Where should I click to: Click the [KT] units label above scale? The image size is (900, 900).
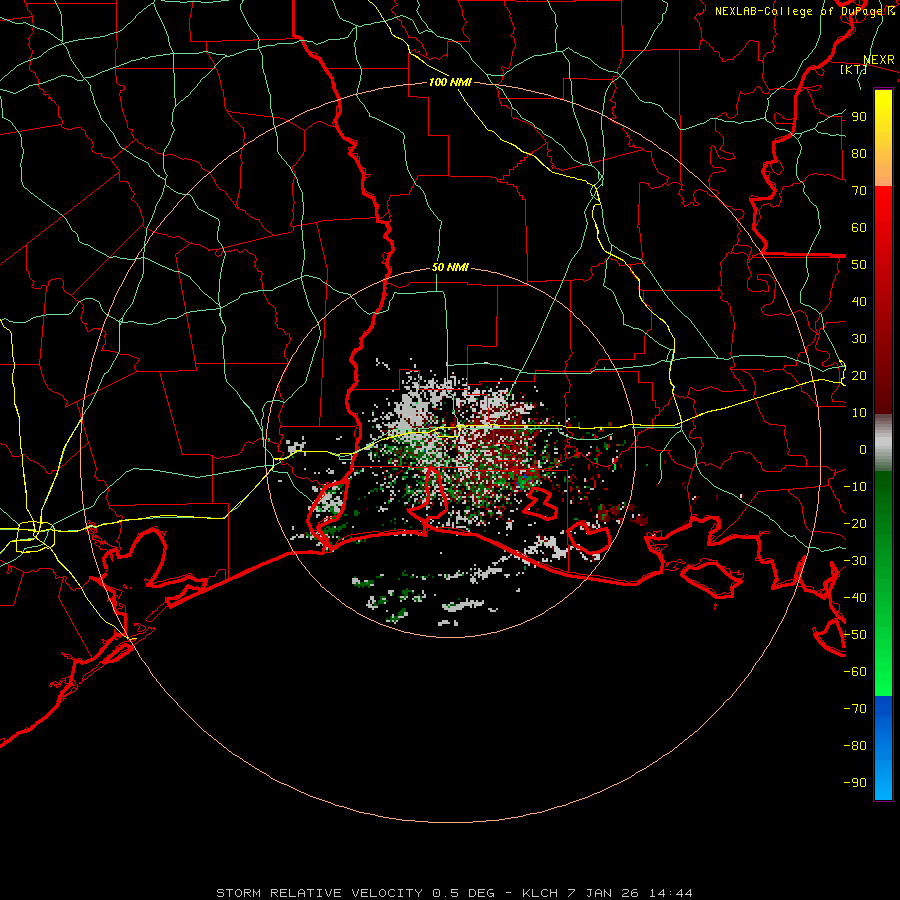click(853, 69)
